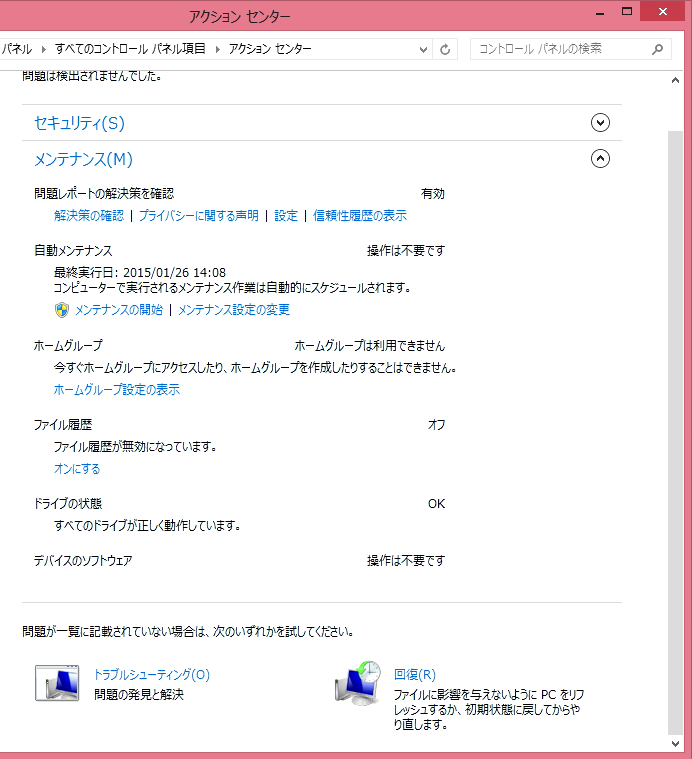Screen dimensions: 692x759
Task: Close the アクション センター window
Action: [x=662, y=12]
